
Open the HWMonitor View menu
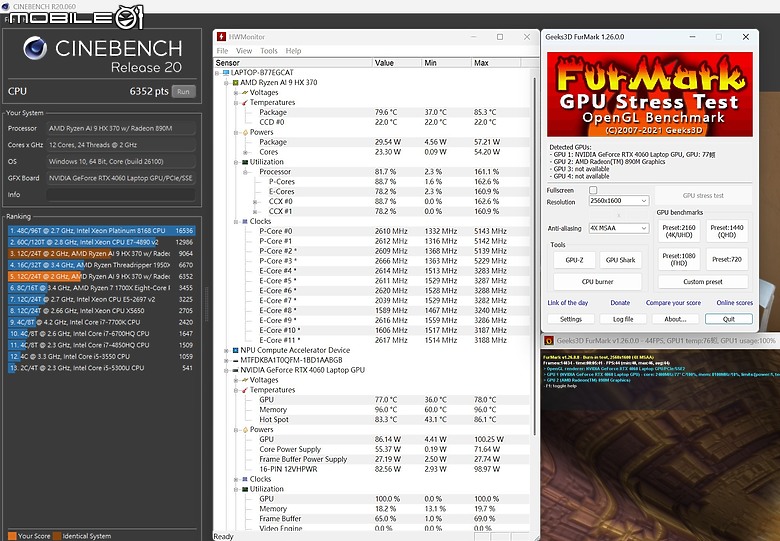244,51
